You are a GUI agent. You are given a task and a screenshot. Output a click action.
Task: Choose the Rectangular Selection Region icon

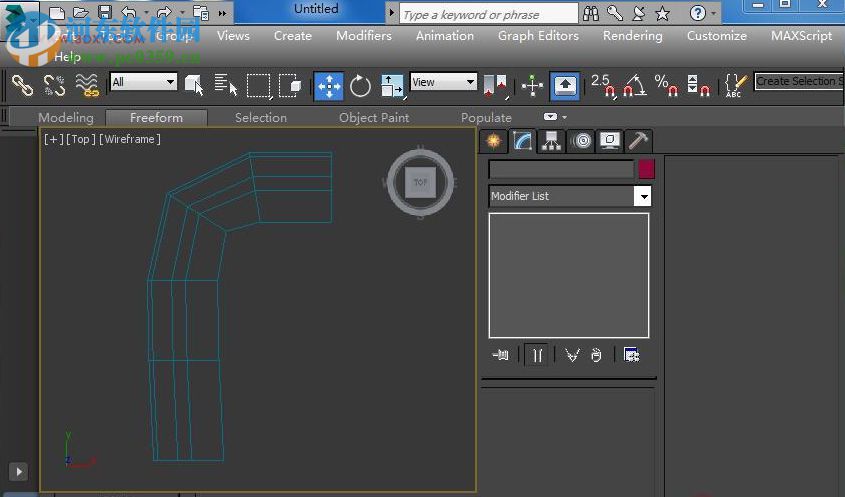(x=259, y=86)
